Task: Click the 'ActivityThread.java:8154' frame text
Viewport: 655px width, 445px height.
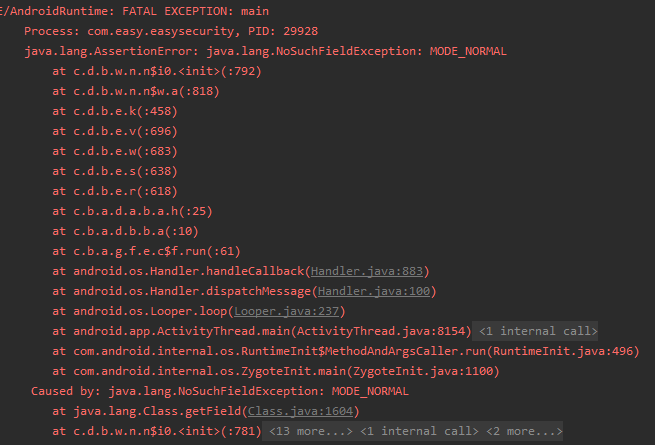Action: tap(381, 331)
